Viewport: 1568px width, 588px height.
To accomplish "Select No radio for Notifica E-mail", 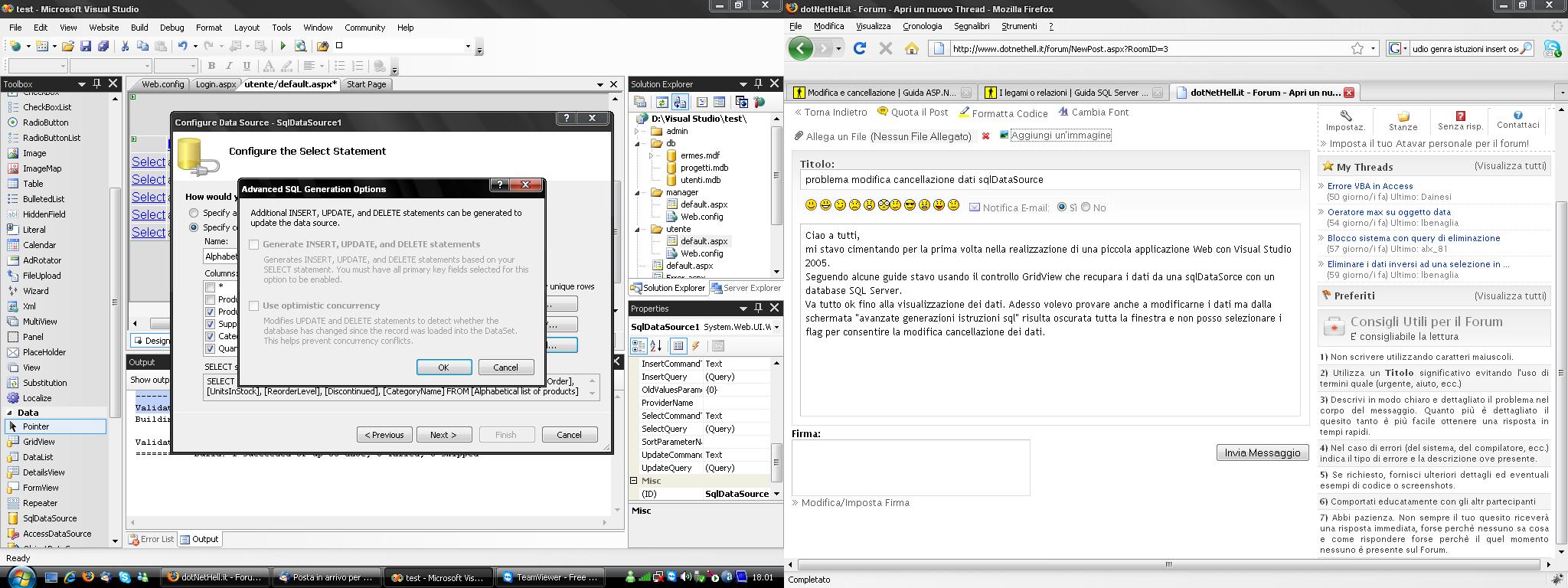I will point(1086,207).
